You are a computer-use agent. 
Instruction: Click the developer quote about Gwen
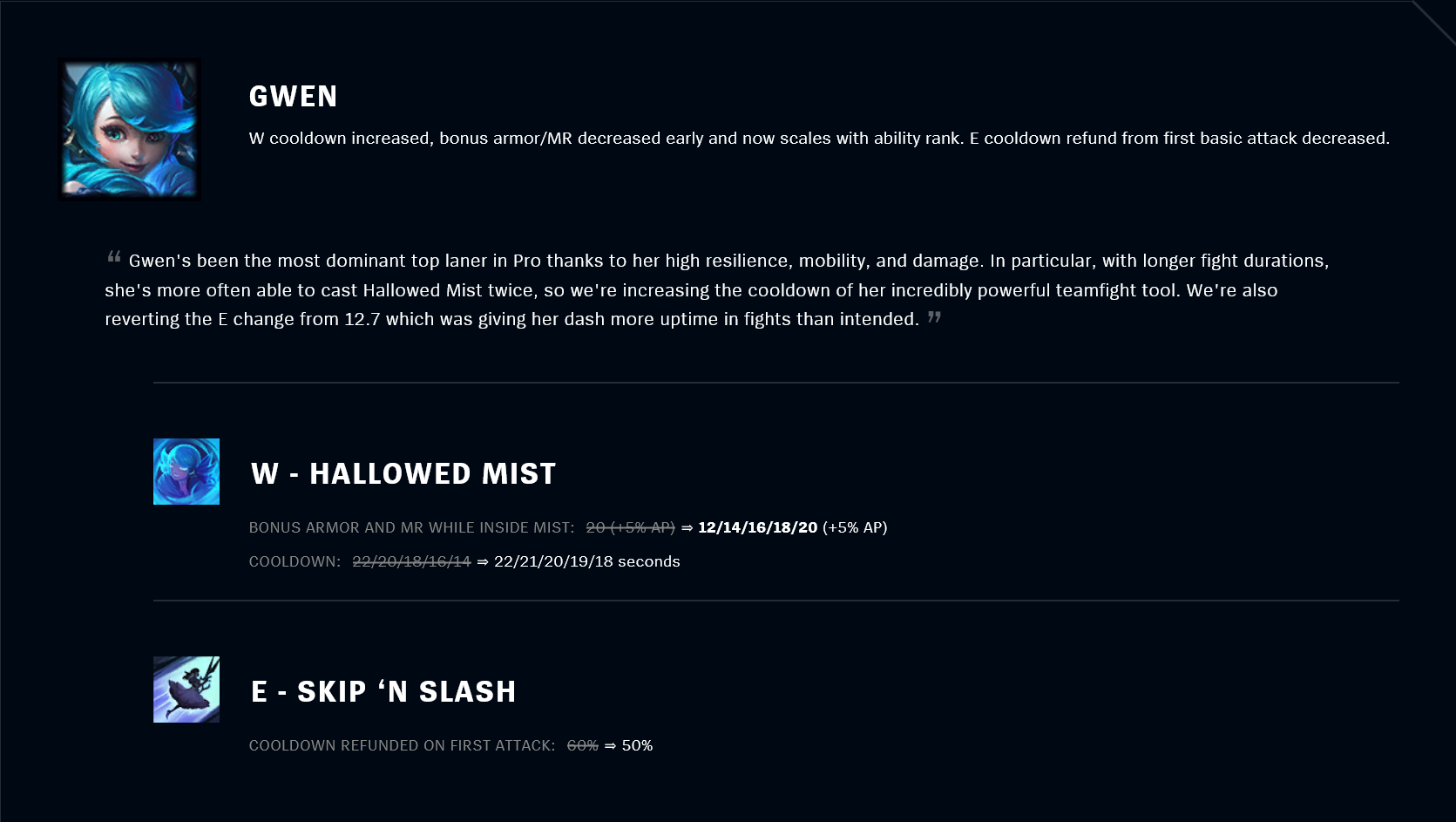pos(716,289)
